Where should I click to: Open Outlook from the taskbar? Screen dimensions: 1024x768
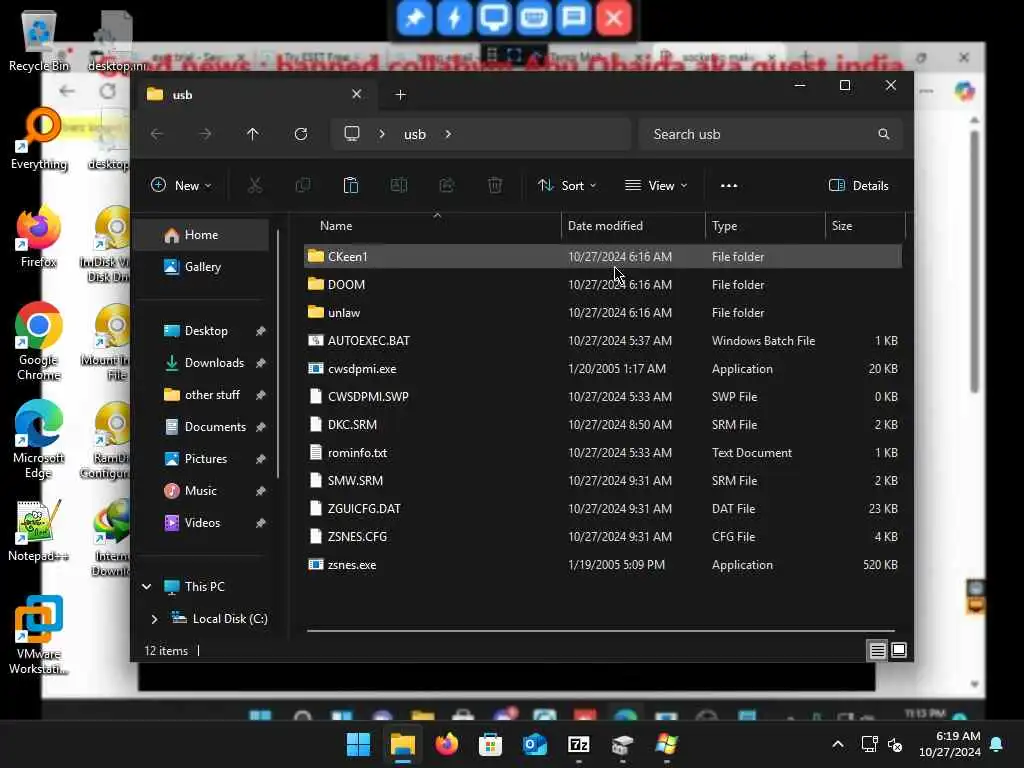[535, 744]
